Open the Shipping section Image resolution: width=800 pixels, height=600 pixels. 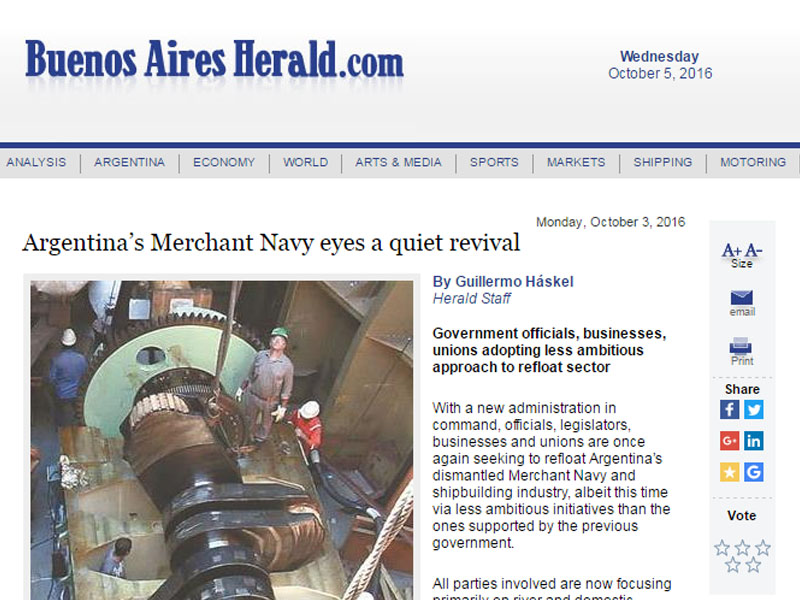click(663, 162)
